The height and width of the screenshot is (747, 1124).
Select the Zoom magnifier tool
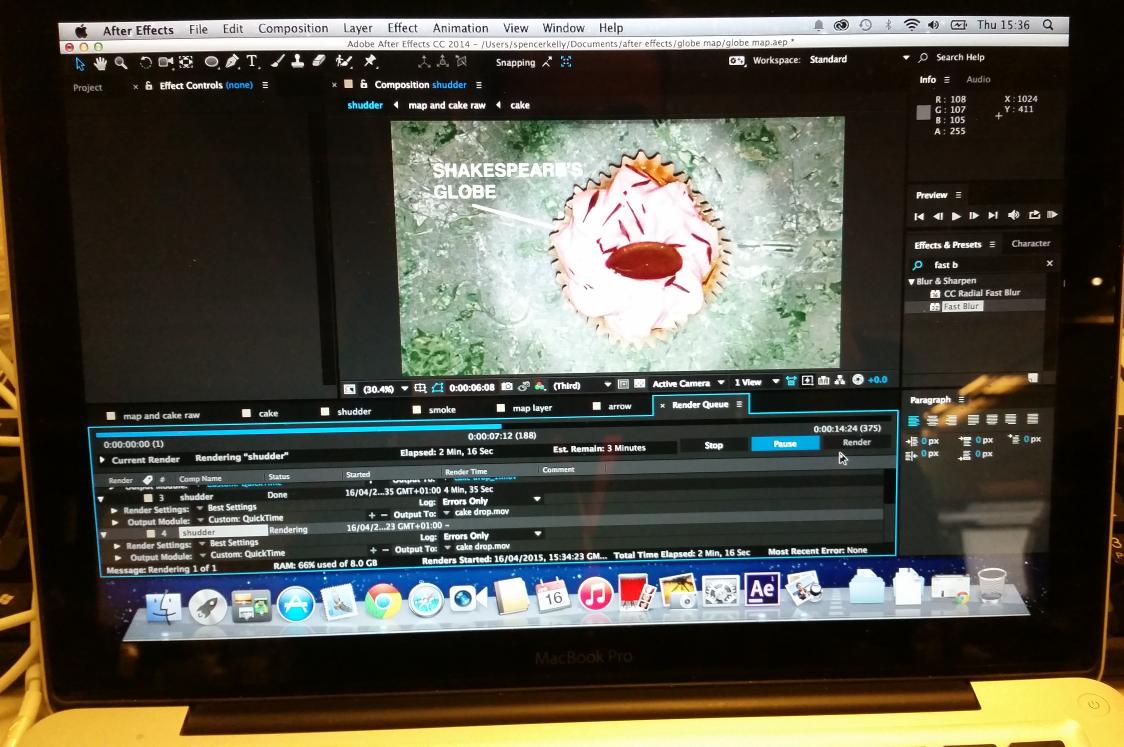(x=121, y=63)
